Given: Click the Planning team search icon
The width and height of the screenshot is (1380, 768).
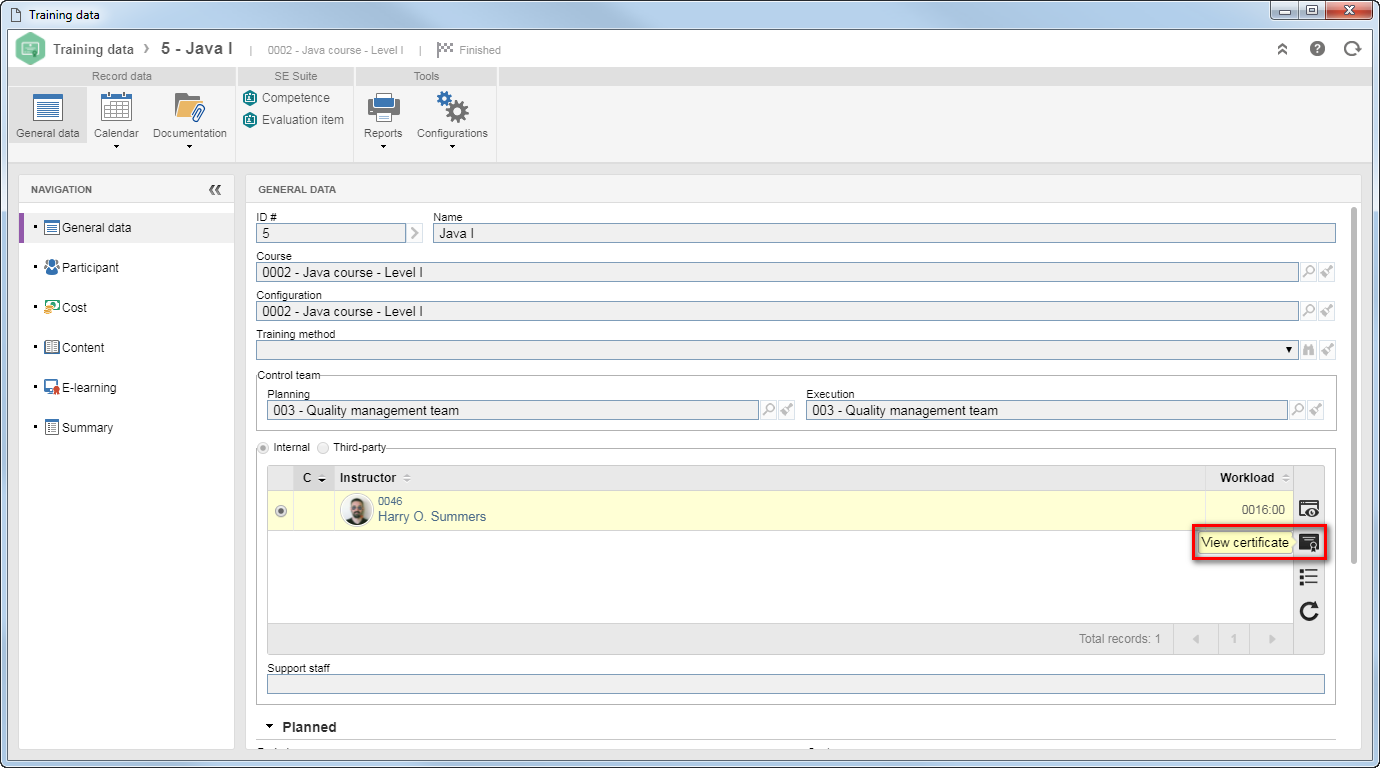Looking at the screenshot, I should click(x=768, y=410).
